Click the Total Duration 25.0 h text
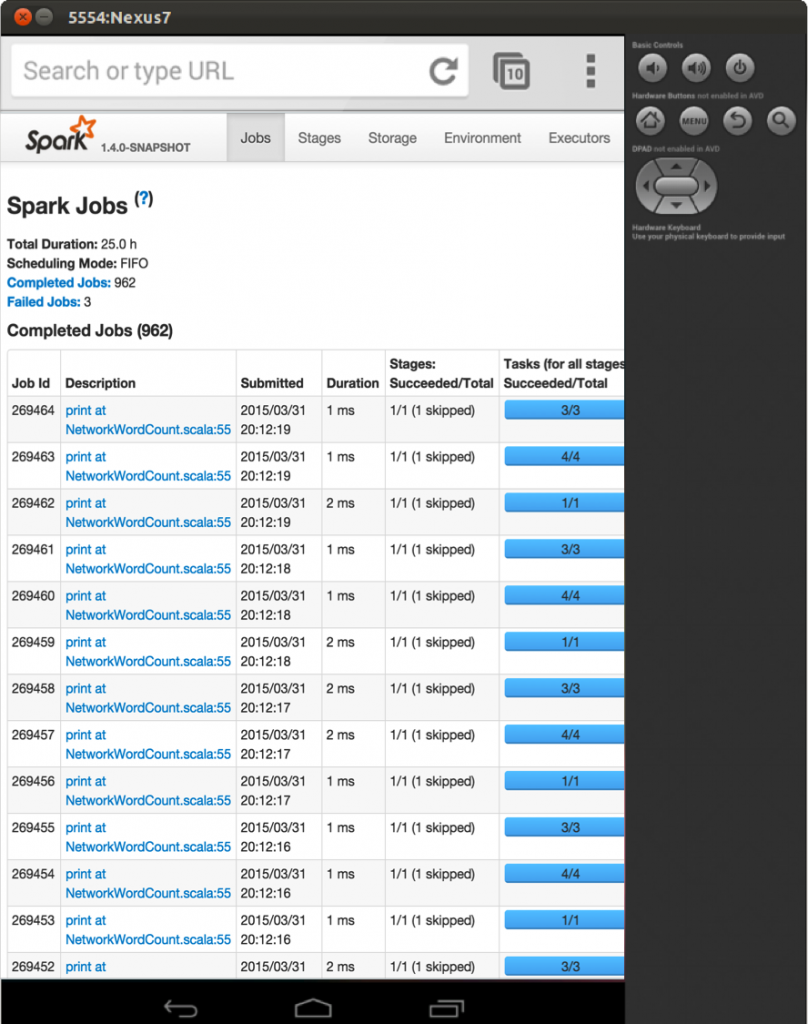Image resolution: width=808 pixels, height=1024 pixels. pyautogui.click(x=72, y=244)
